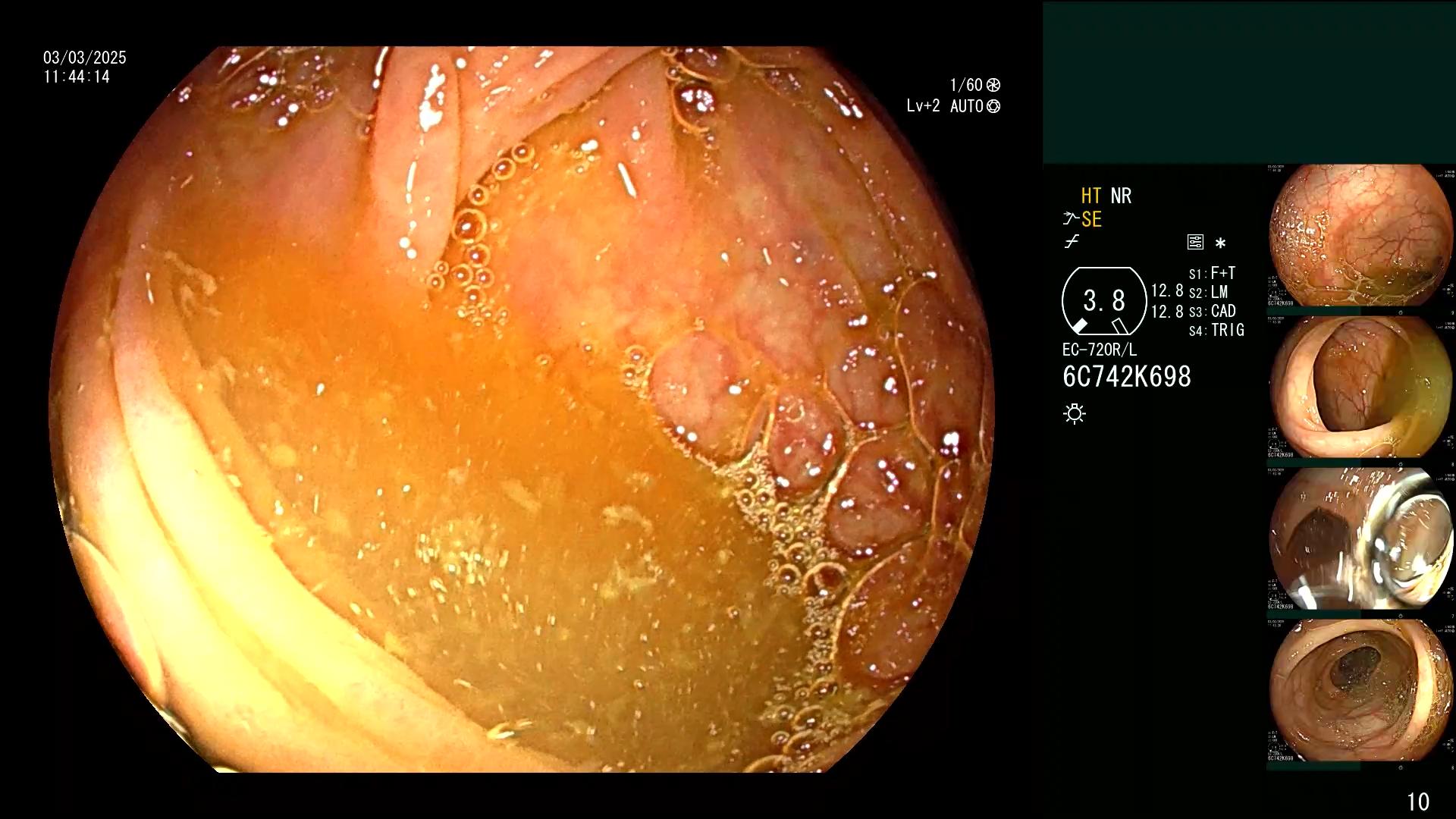Open the second thumbnail showing dark lumen fold

[1360, 388]
